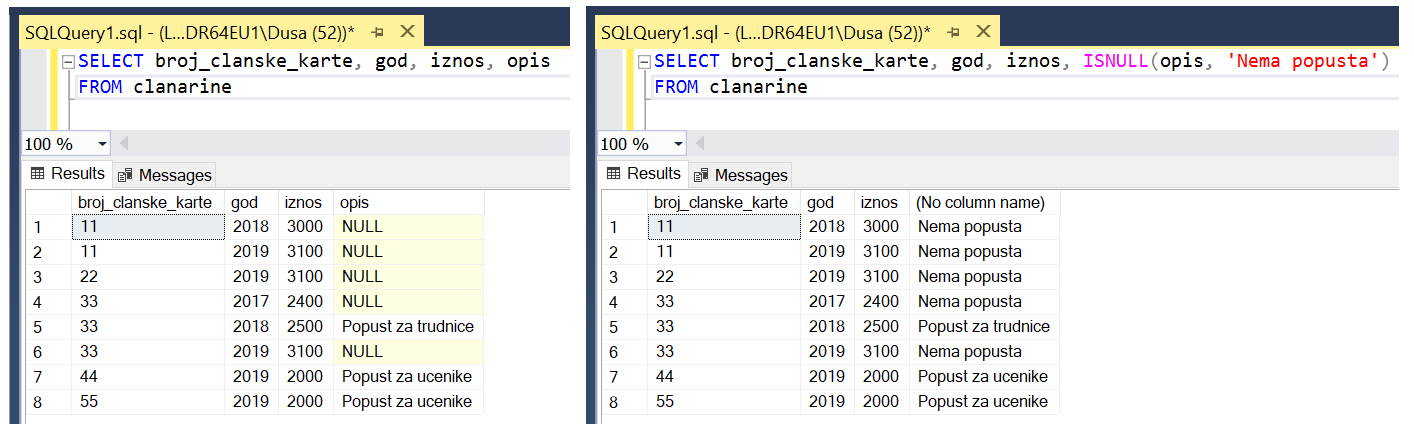1414x437 pixels.
Task: Select the 'Popust za trudnice' cell in right grid
Action: [983, 327]
